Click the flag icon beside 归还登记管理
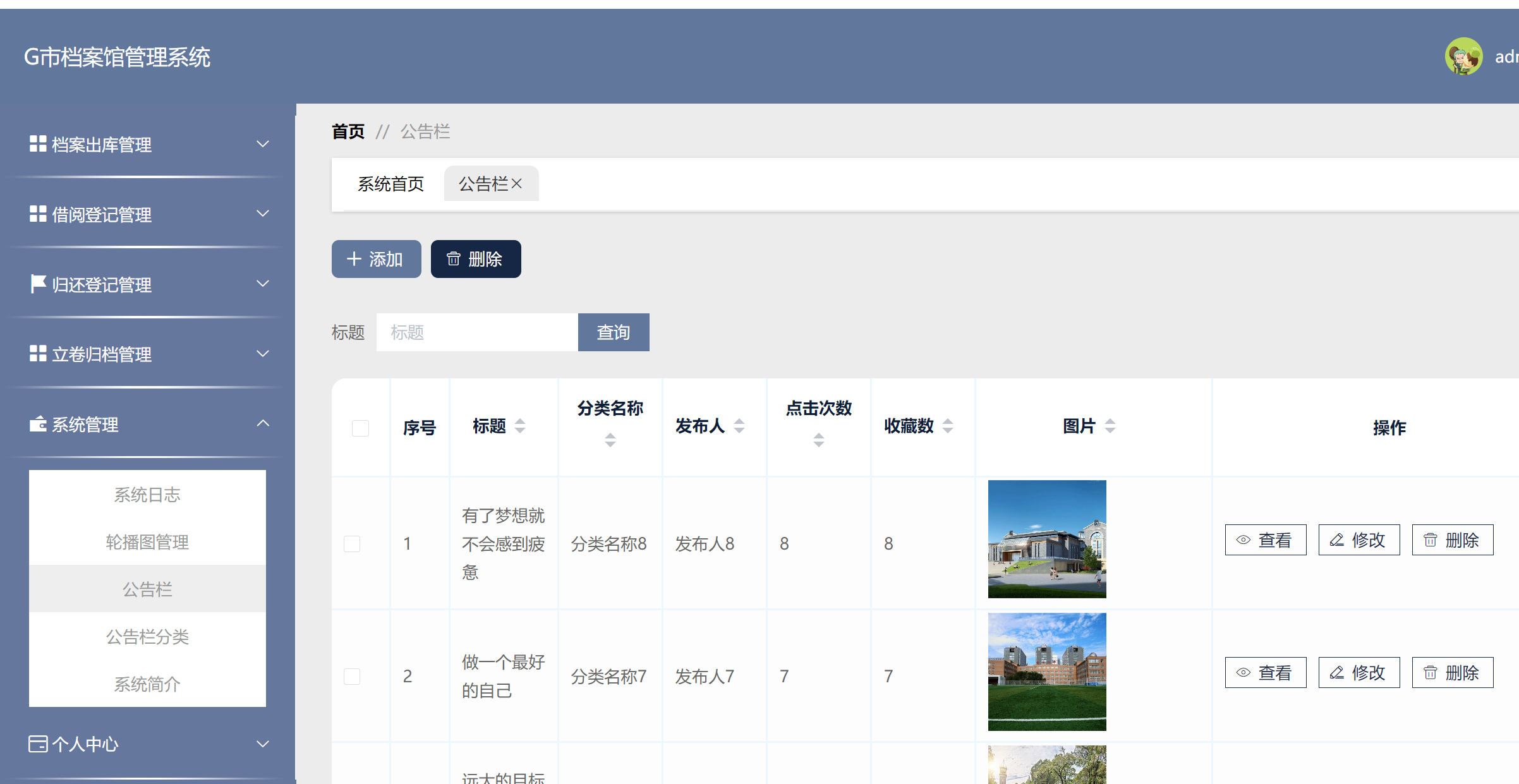The height and width of the screenshot is (784, 1519). (x=37, y=284)
